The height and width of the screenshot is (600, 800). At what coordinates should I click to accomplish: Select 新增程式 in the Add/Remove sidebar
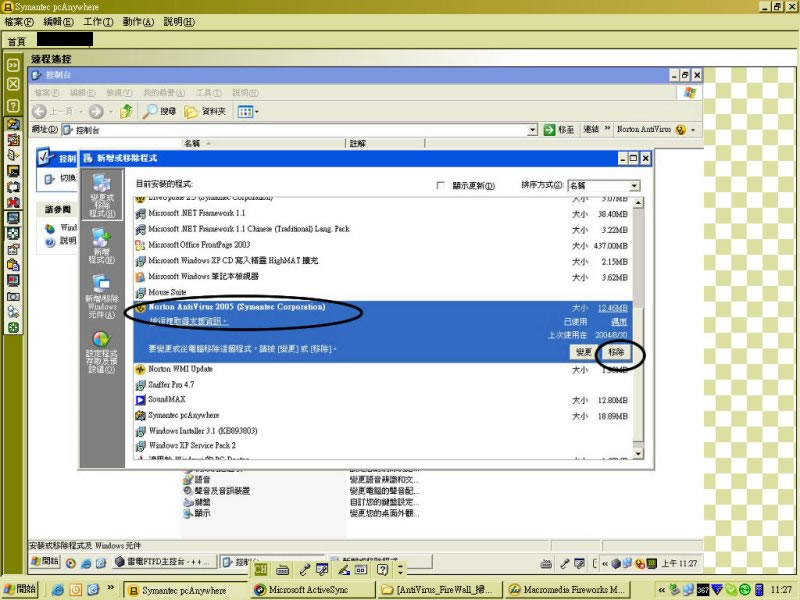[x=102, y=245]
